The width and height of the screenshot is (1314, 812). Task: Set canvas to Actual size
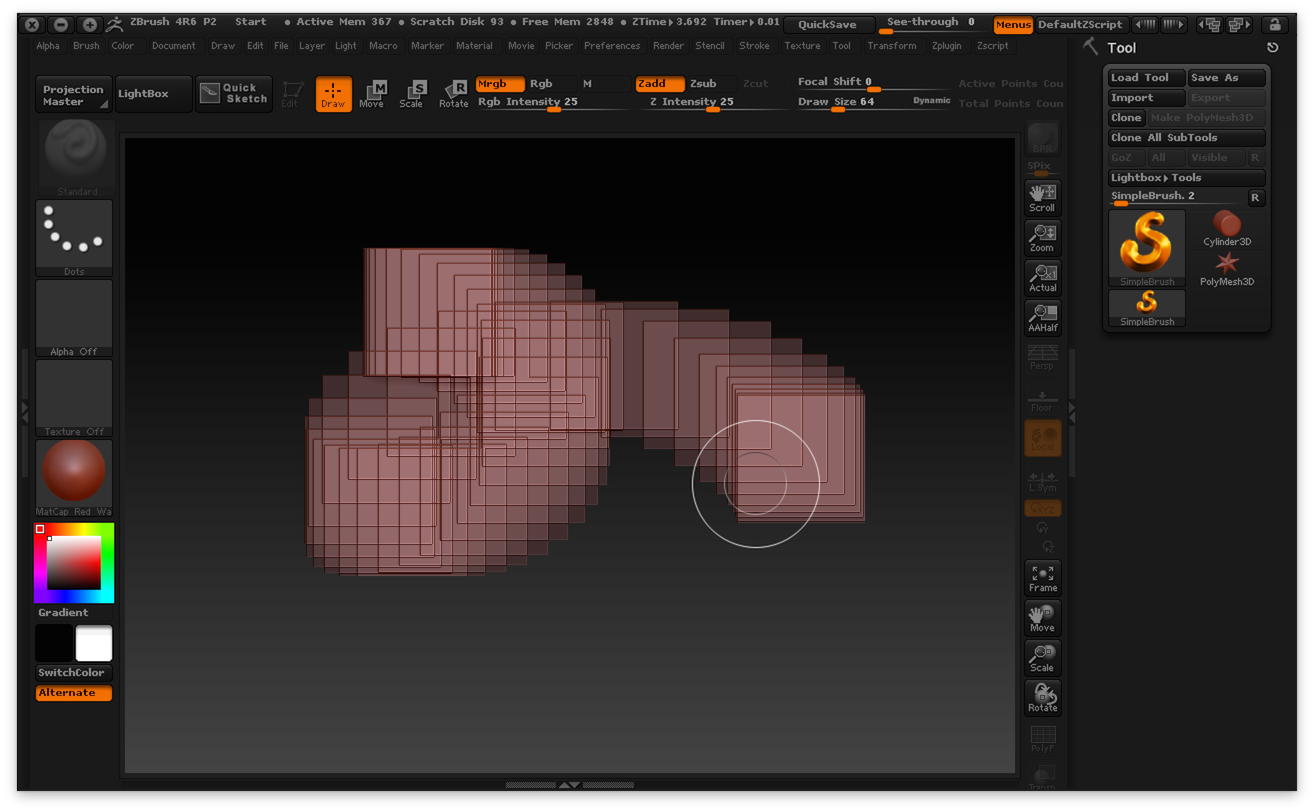[x=1042, y=277]
